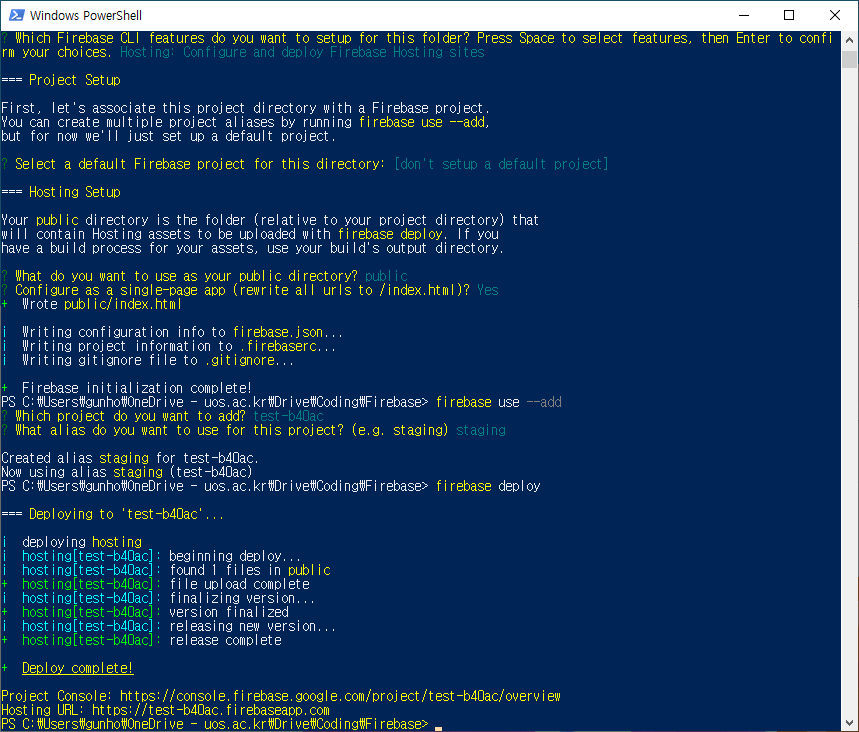Image resolution: width=859 pixels, height=732 pixels.
Task: Click the "=== Deploying to 'test-b40ac'..." line
Action: point(112,514)
